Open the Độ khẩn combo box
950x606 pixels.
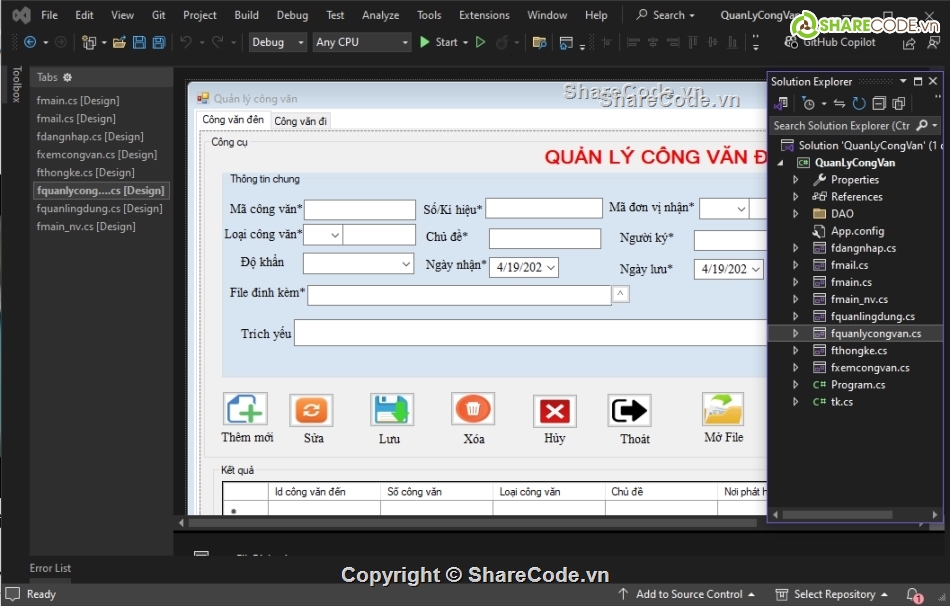click(406, 264)
